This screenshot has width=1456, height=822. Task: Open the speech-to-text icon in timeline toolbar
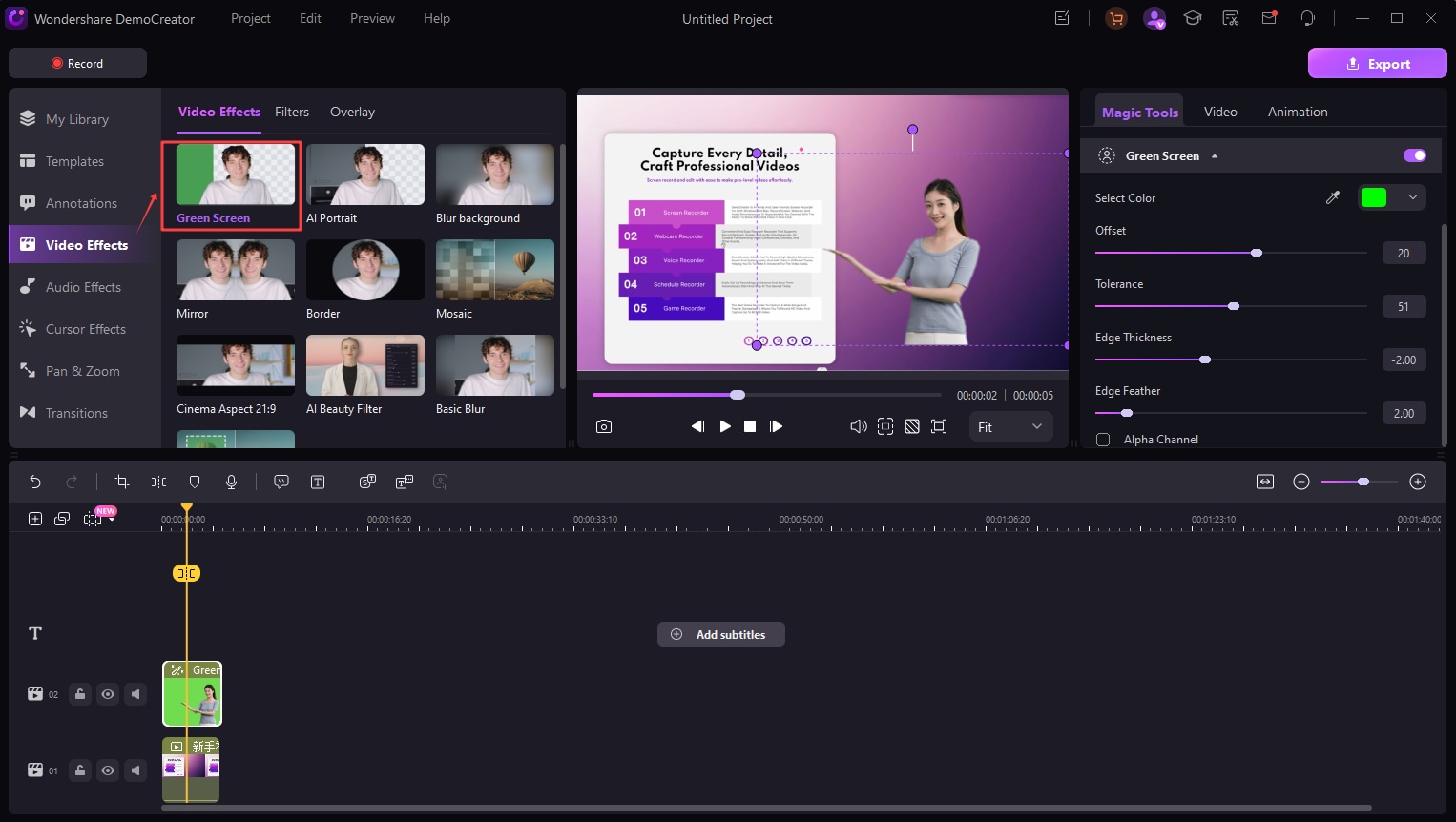[367, 482]
